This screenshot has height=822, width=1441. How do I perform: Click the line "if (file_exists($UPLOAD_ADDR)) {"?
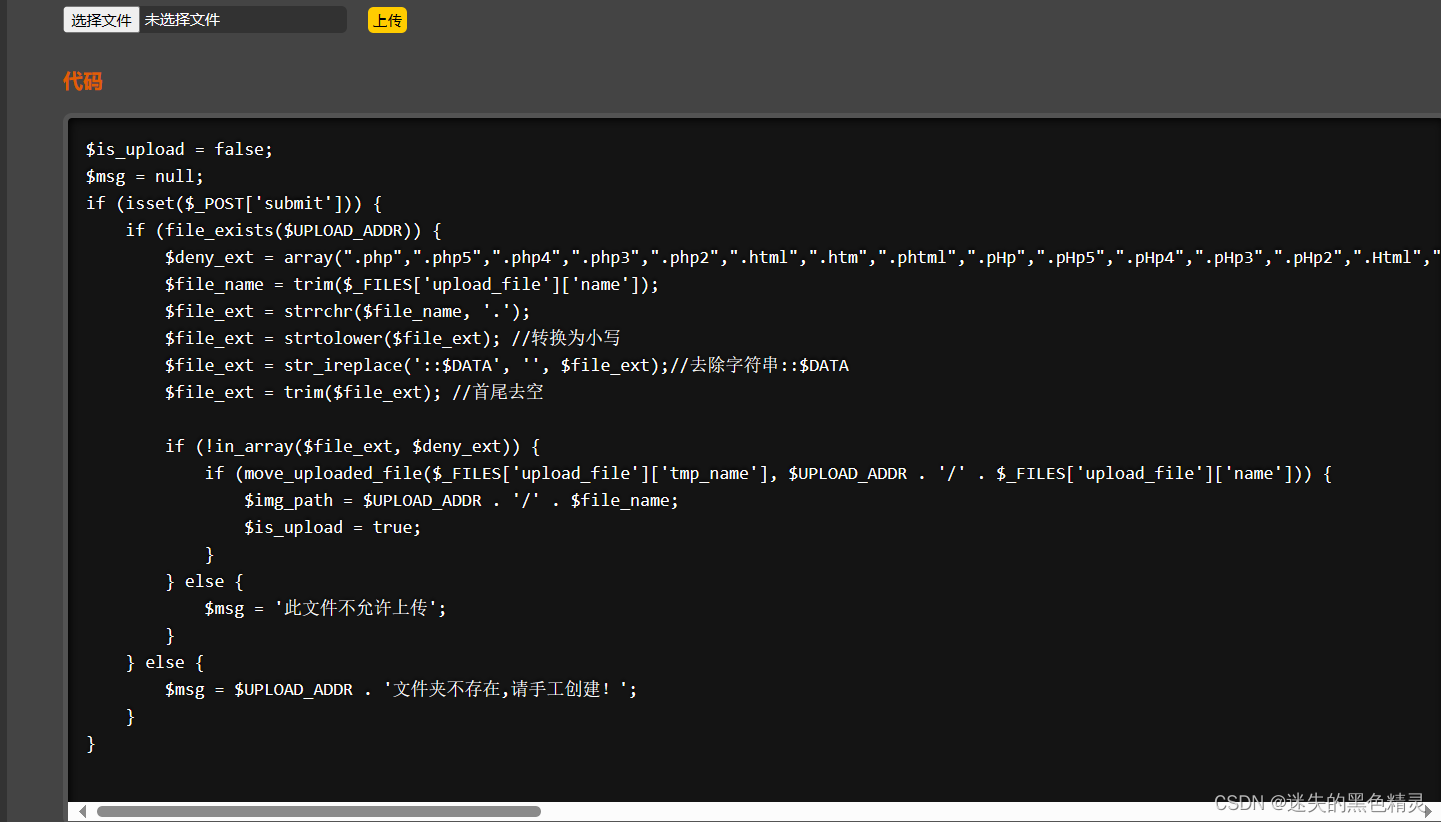coord(283,230)
